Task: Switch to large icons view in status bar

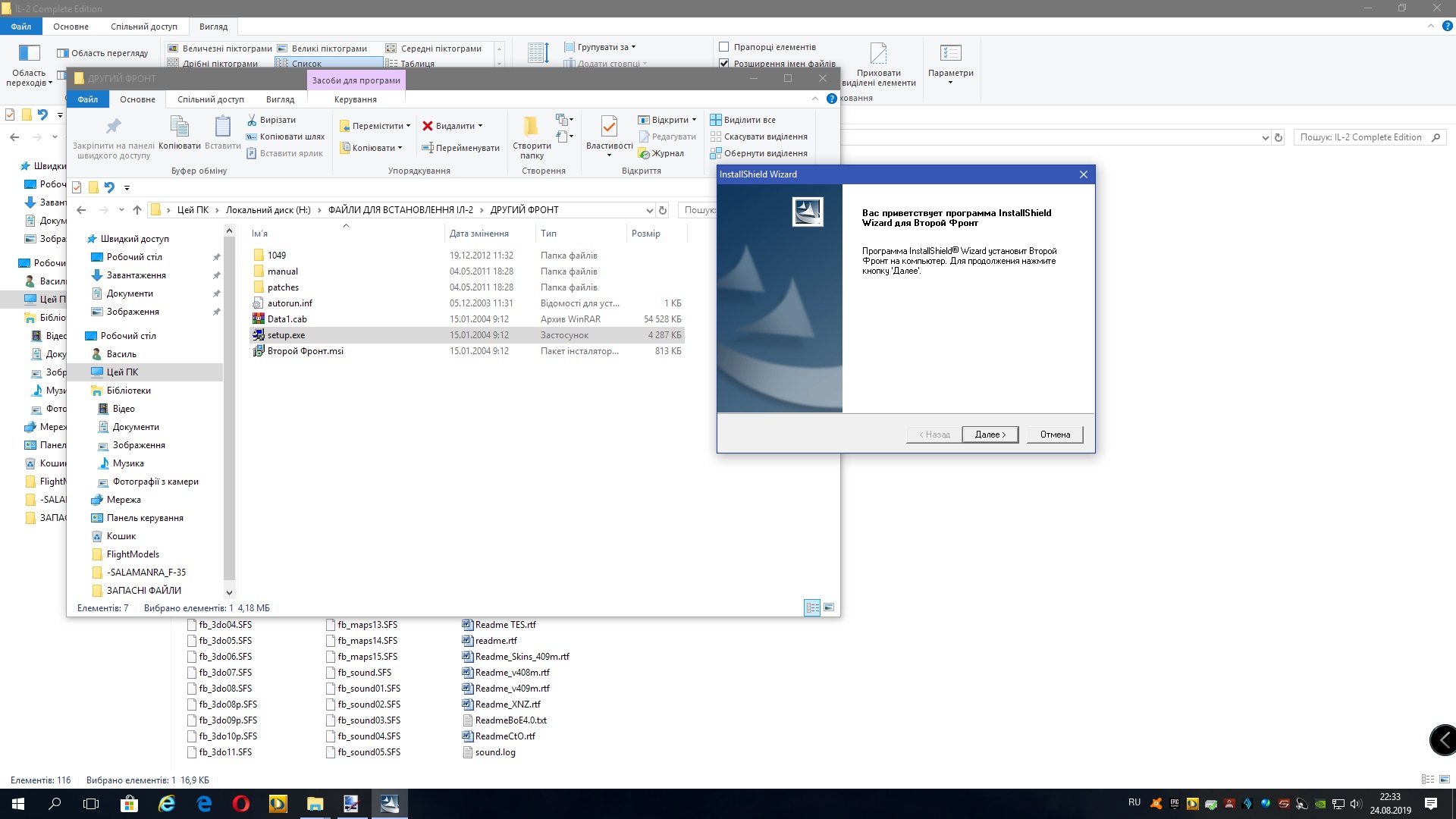Action: point(829,607)
